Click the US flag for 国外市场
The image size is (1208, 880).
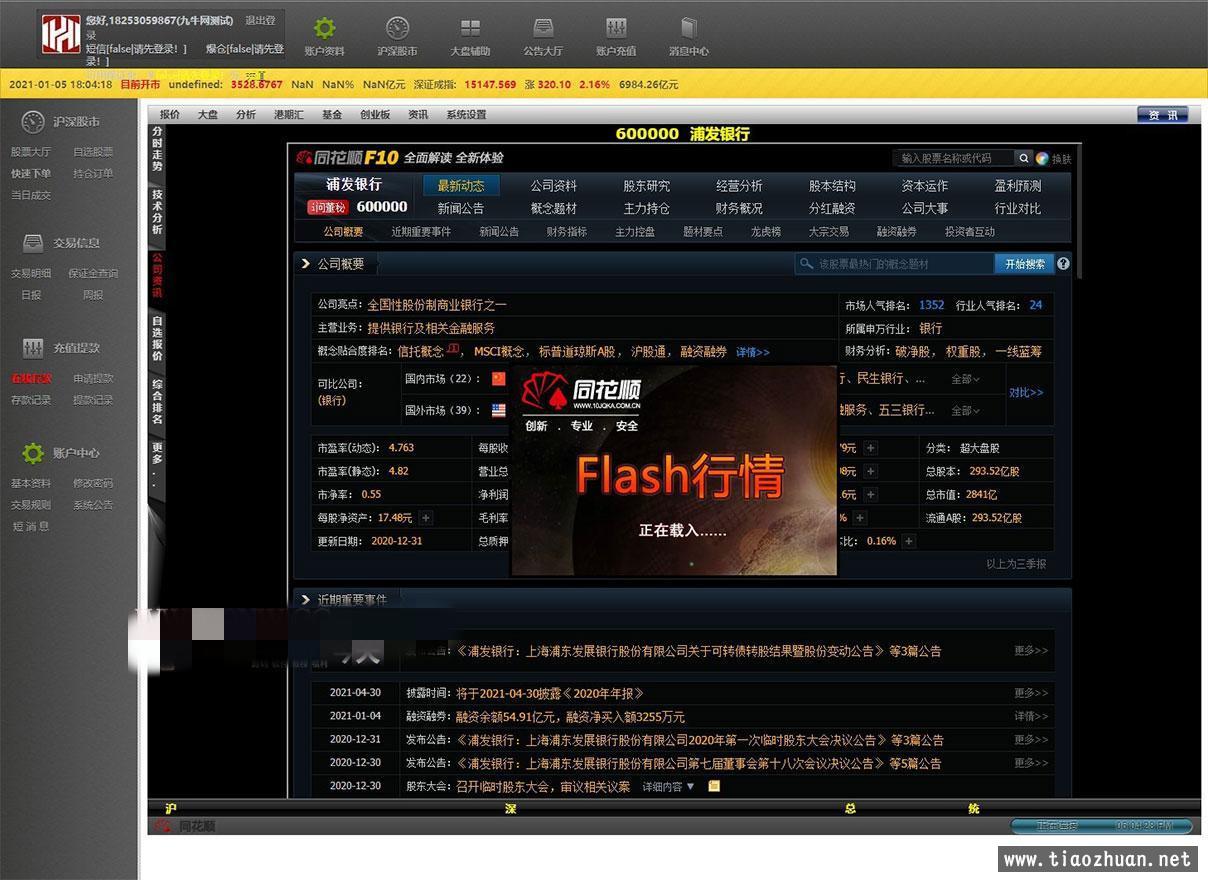499,410
